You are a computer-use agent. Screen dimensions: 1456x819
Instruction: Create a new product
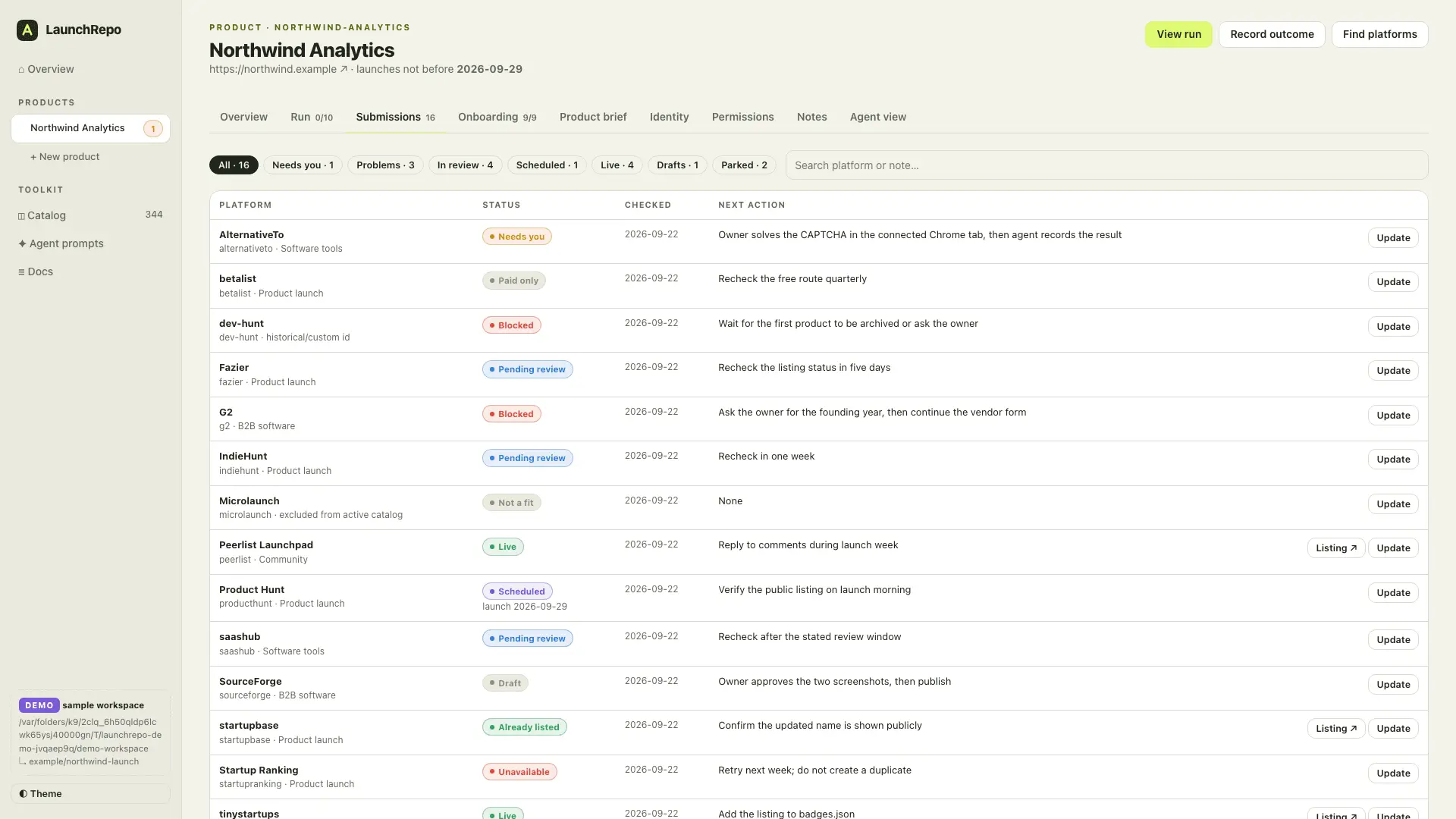click(x=64, y=157)
